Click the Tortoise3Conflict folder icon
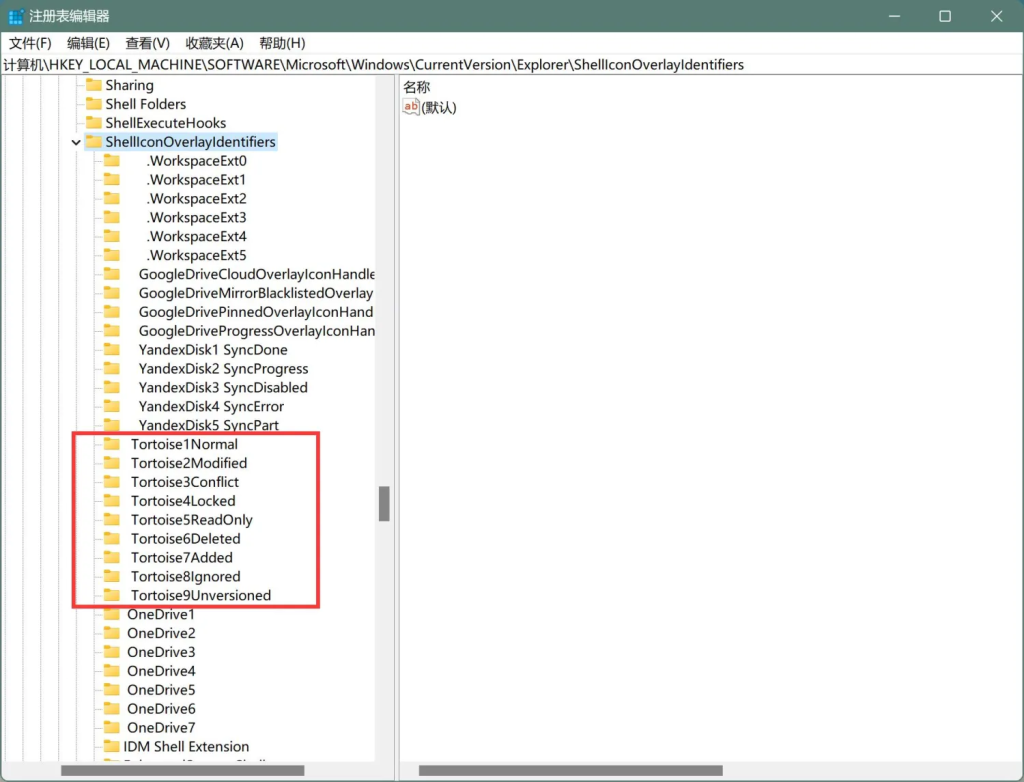 (112, 482)
